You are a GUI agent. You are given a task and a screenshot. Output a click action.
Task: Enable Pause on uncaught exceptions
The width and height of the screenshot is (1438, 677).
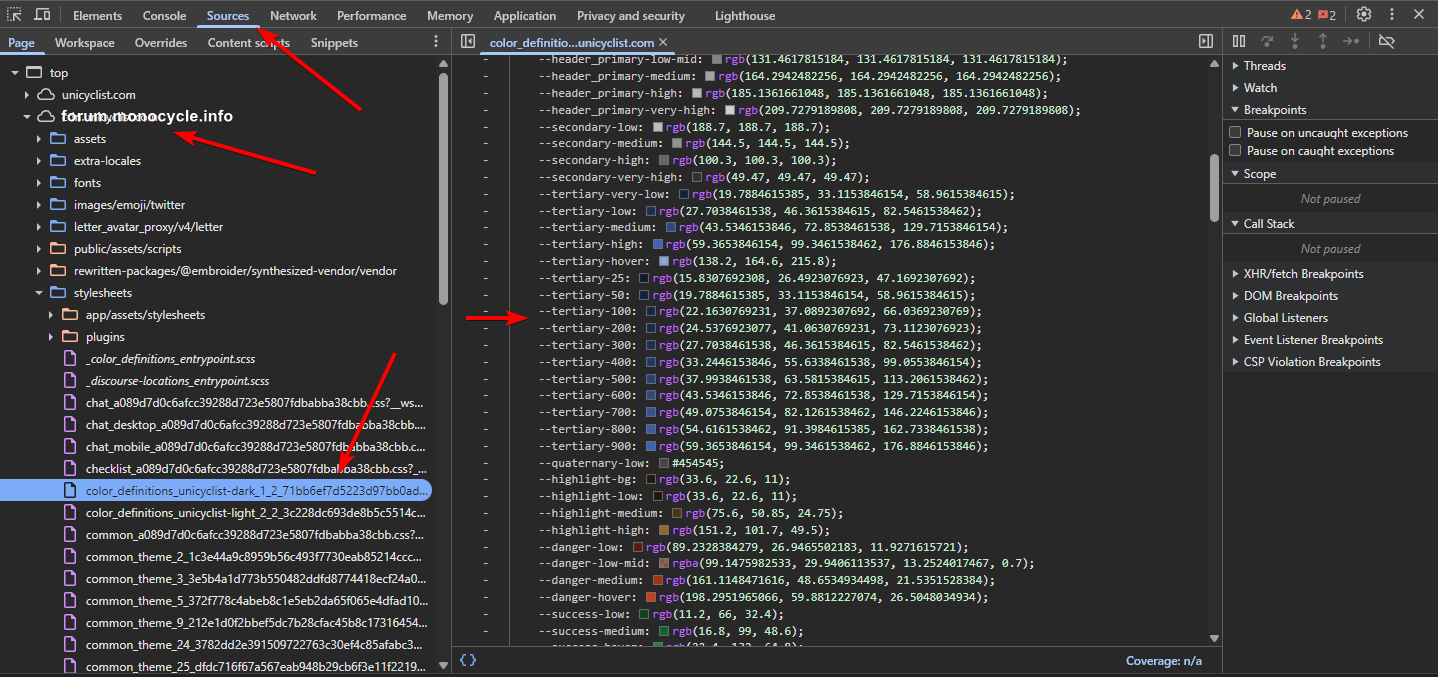click(x=1235, y=133)
